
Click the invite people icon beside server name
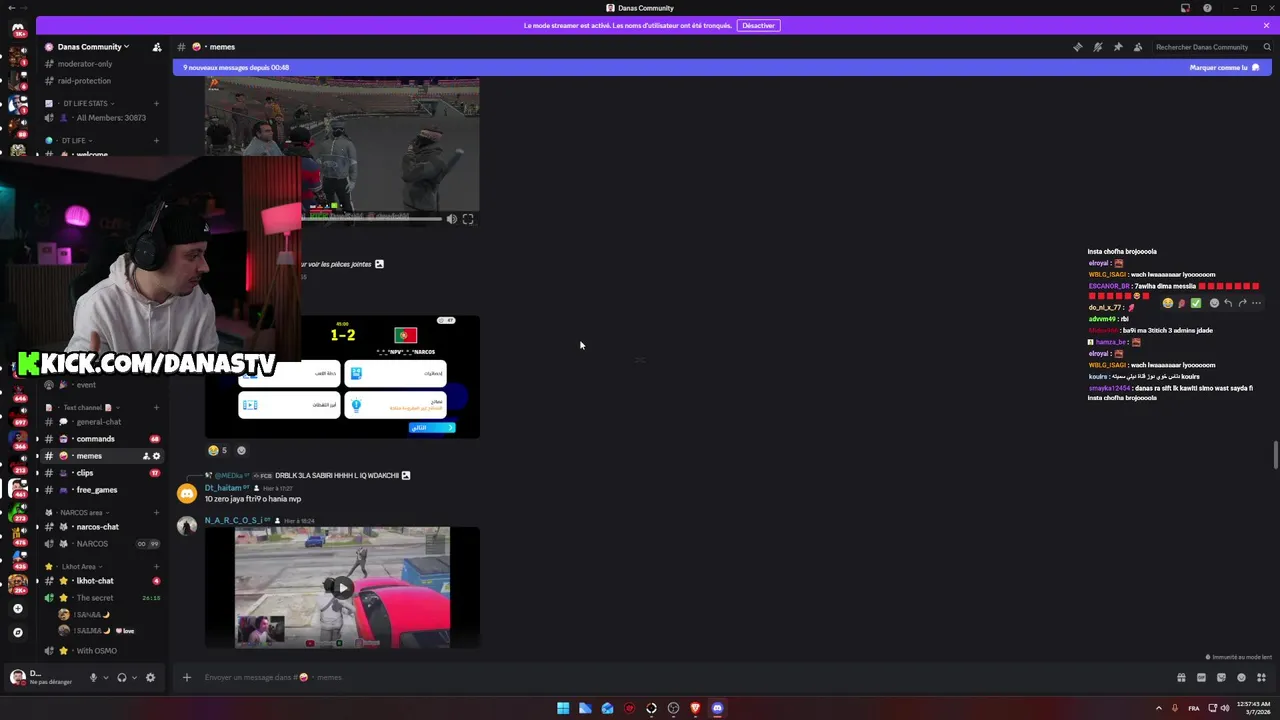click(x=156, y=47)
